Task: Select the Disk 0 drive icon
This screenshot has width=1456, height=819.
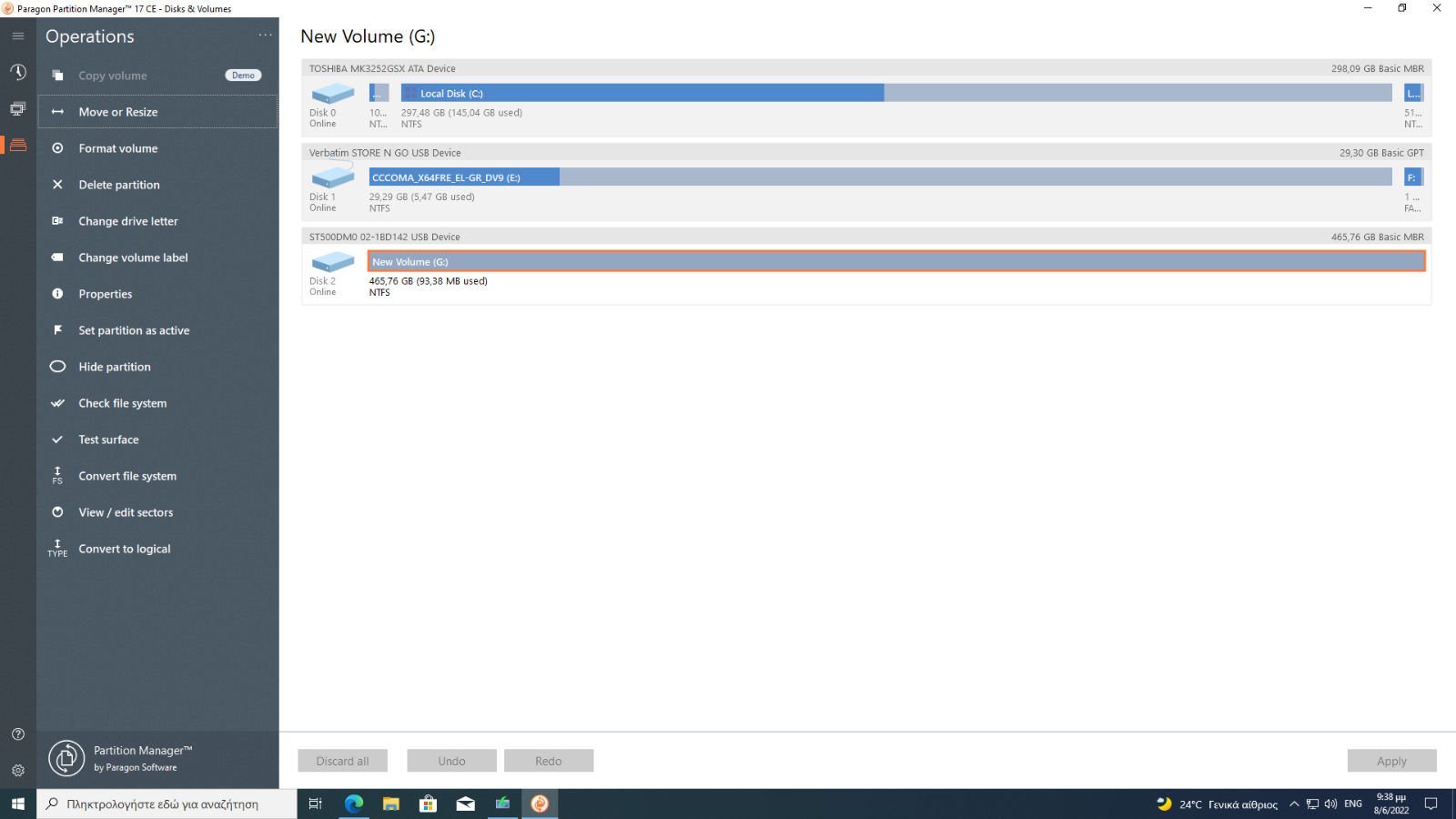Action: 333,94
